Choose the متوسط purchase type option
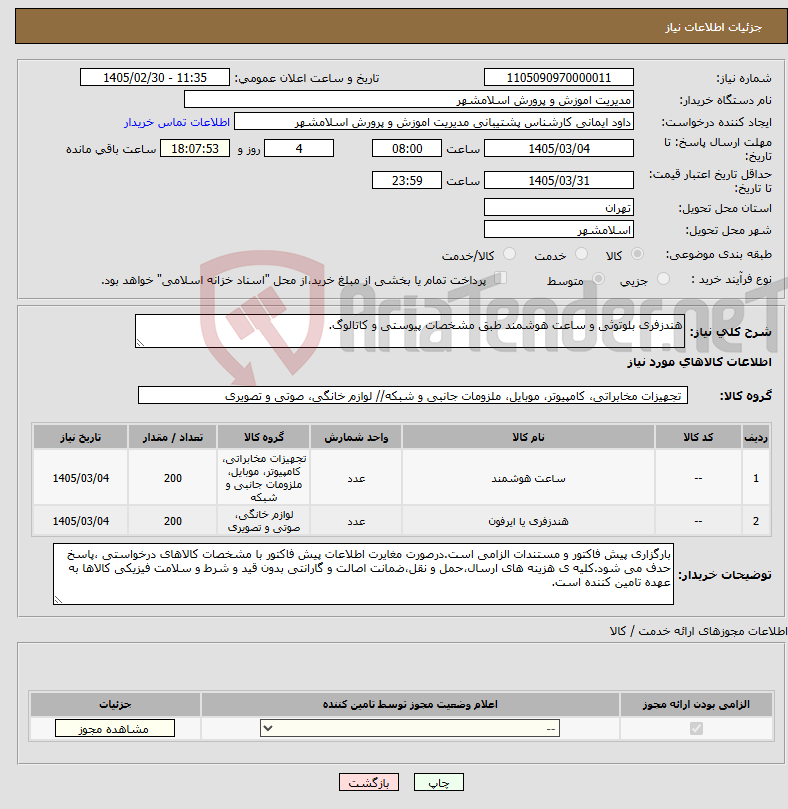Screen dimensions: 788x809 coord(599,279)
